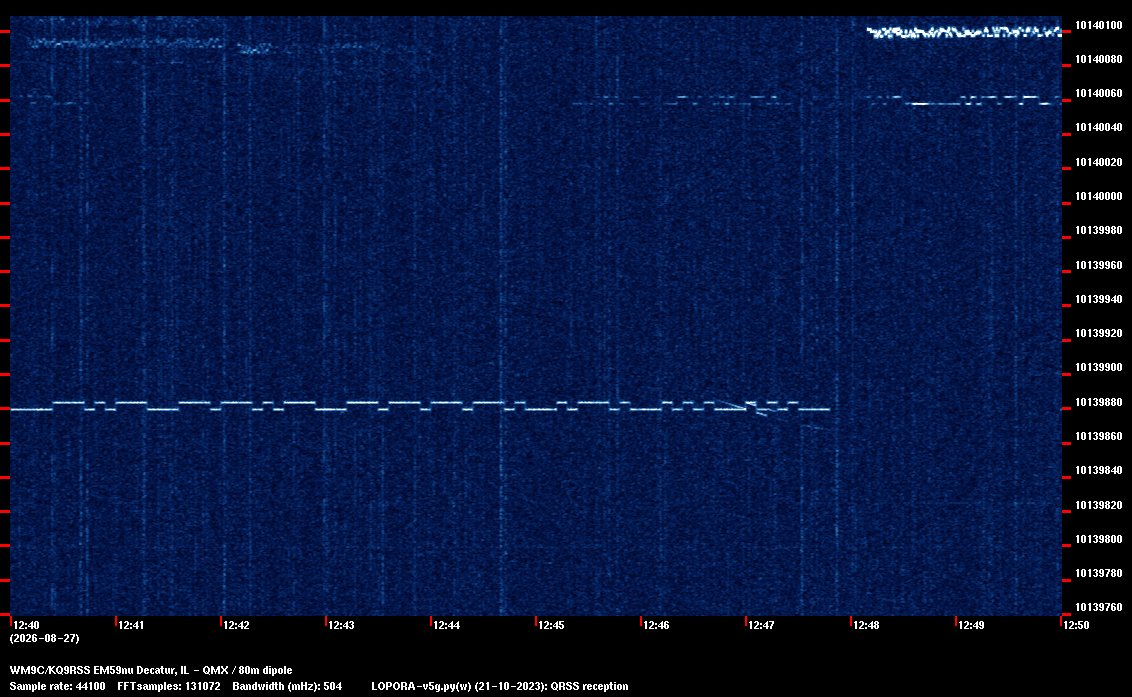Select the 10139940 frequency label

point(1099,299)
